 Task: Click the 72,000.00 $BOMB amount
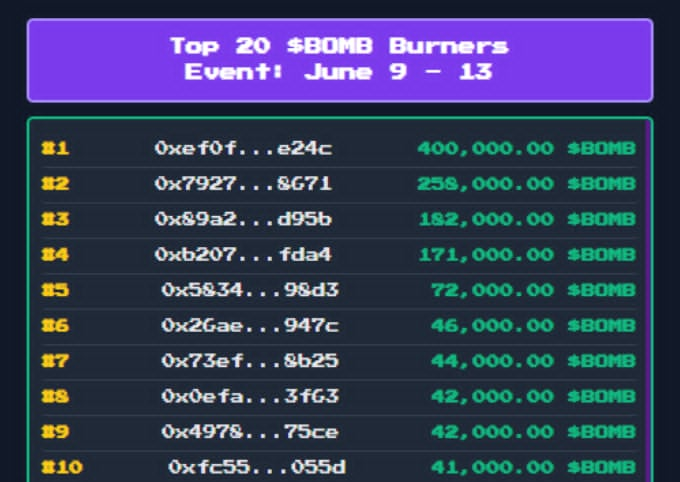click(533, 290)
